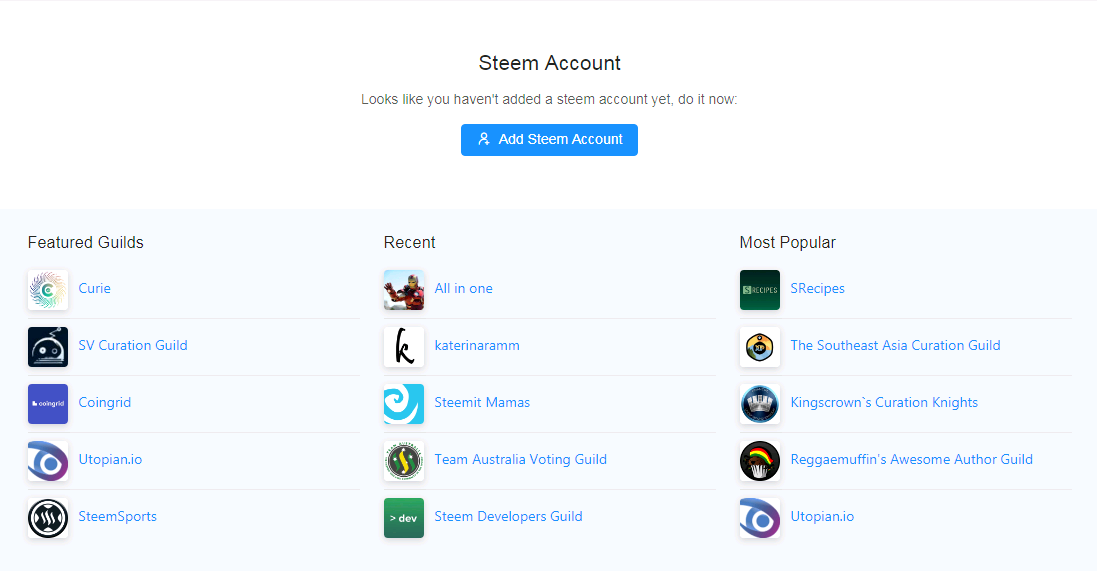Open the katerinaramm guild link
1097x571 pixels.
[x=477, y=345]
